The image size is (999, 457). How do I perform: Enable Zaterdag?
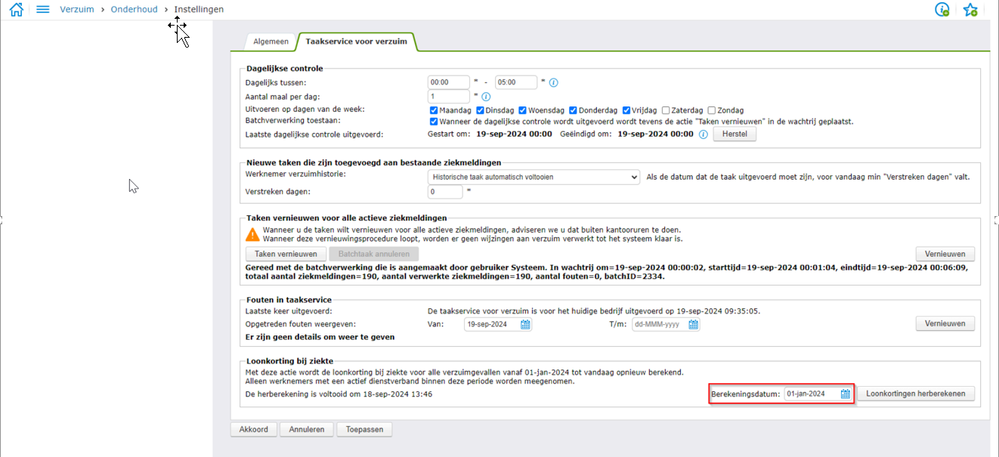666,110
